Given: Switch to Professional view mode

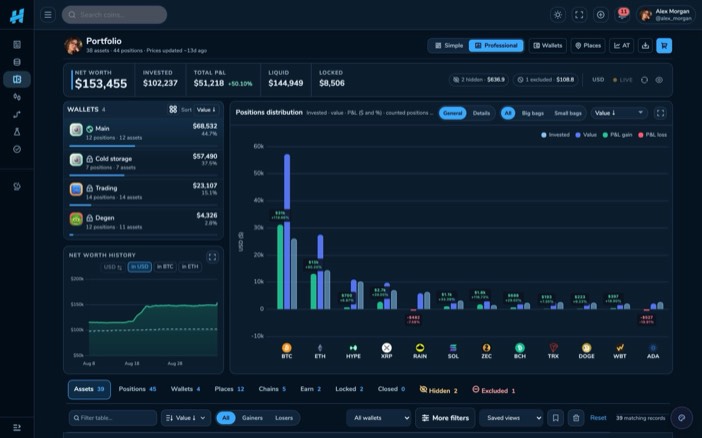Looking at the screenshot, I should (x=496, y=46).
